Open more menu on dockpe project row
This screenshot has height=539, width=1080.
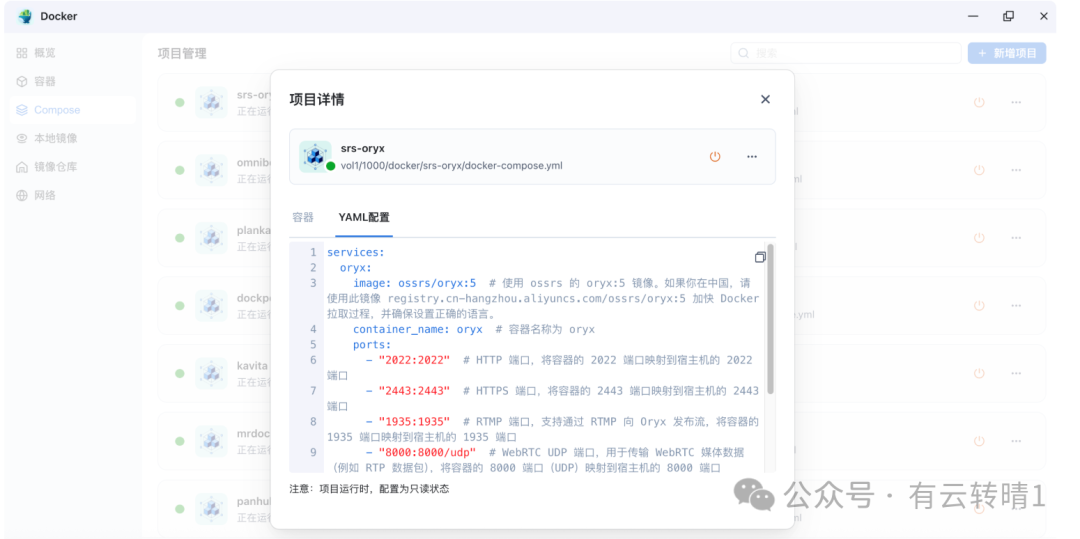tap(1016, 305)
